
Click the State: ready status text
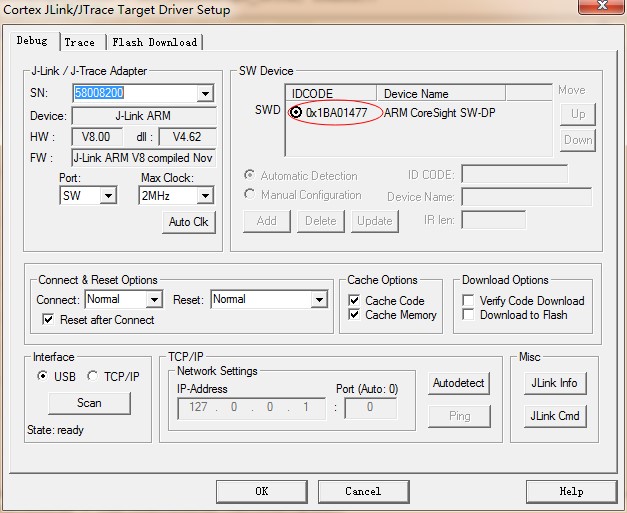(56, 430)
